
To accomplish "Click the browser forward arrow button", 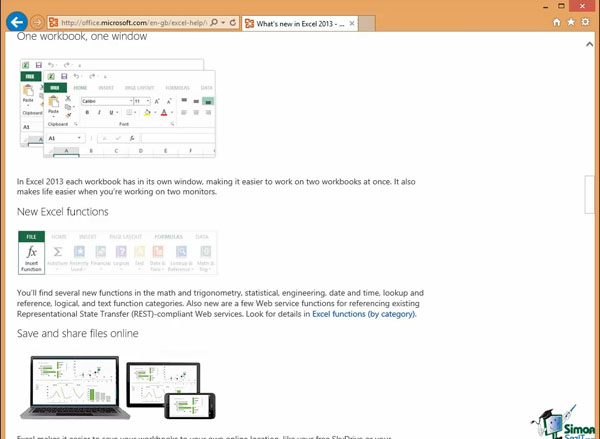I will pos(37,23).
